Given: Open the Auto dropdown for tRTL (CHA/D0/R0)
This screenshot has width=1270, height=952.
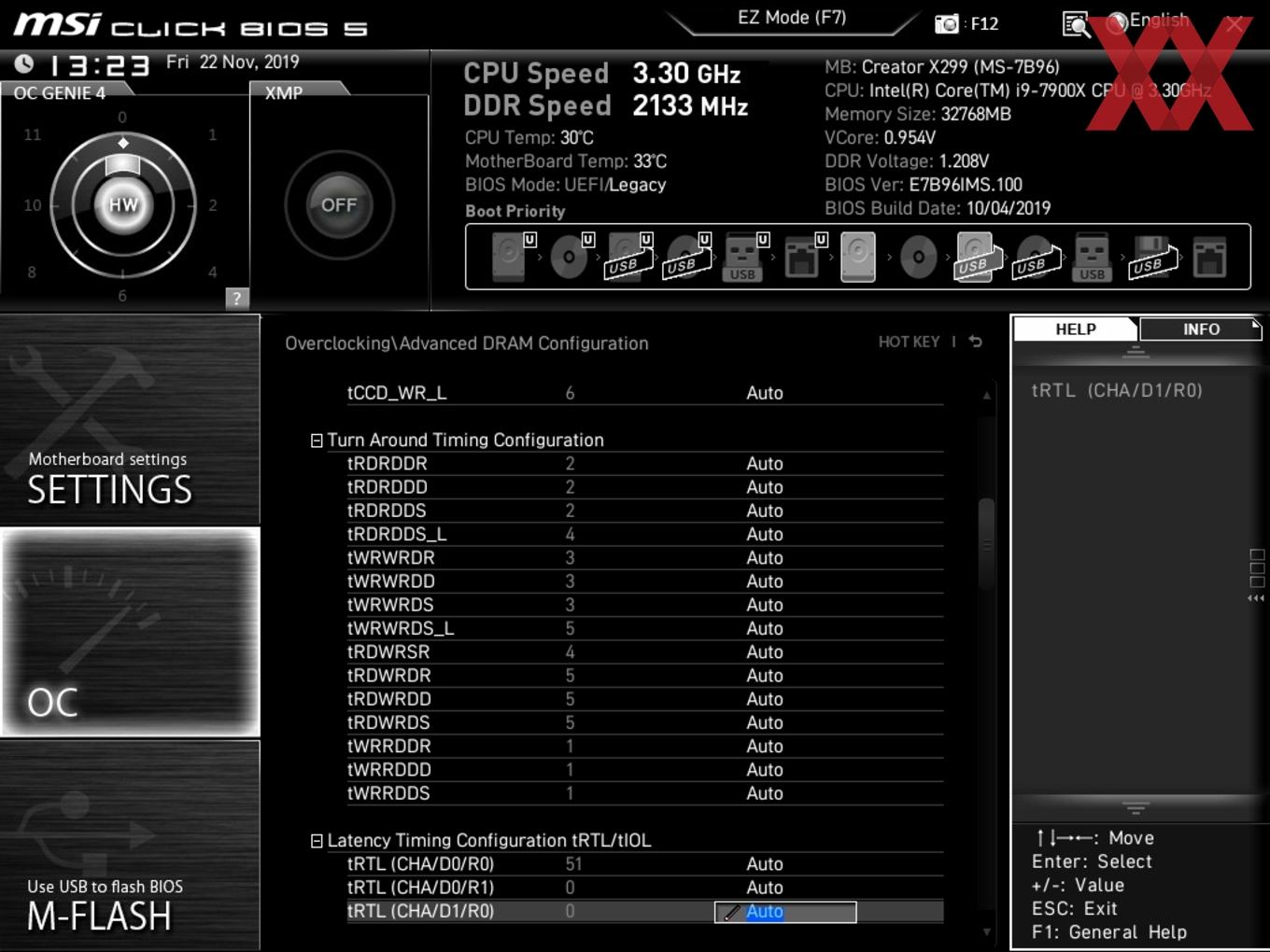Looking at the screenshot, I should click(765, 864).
